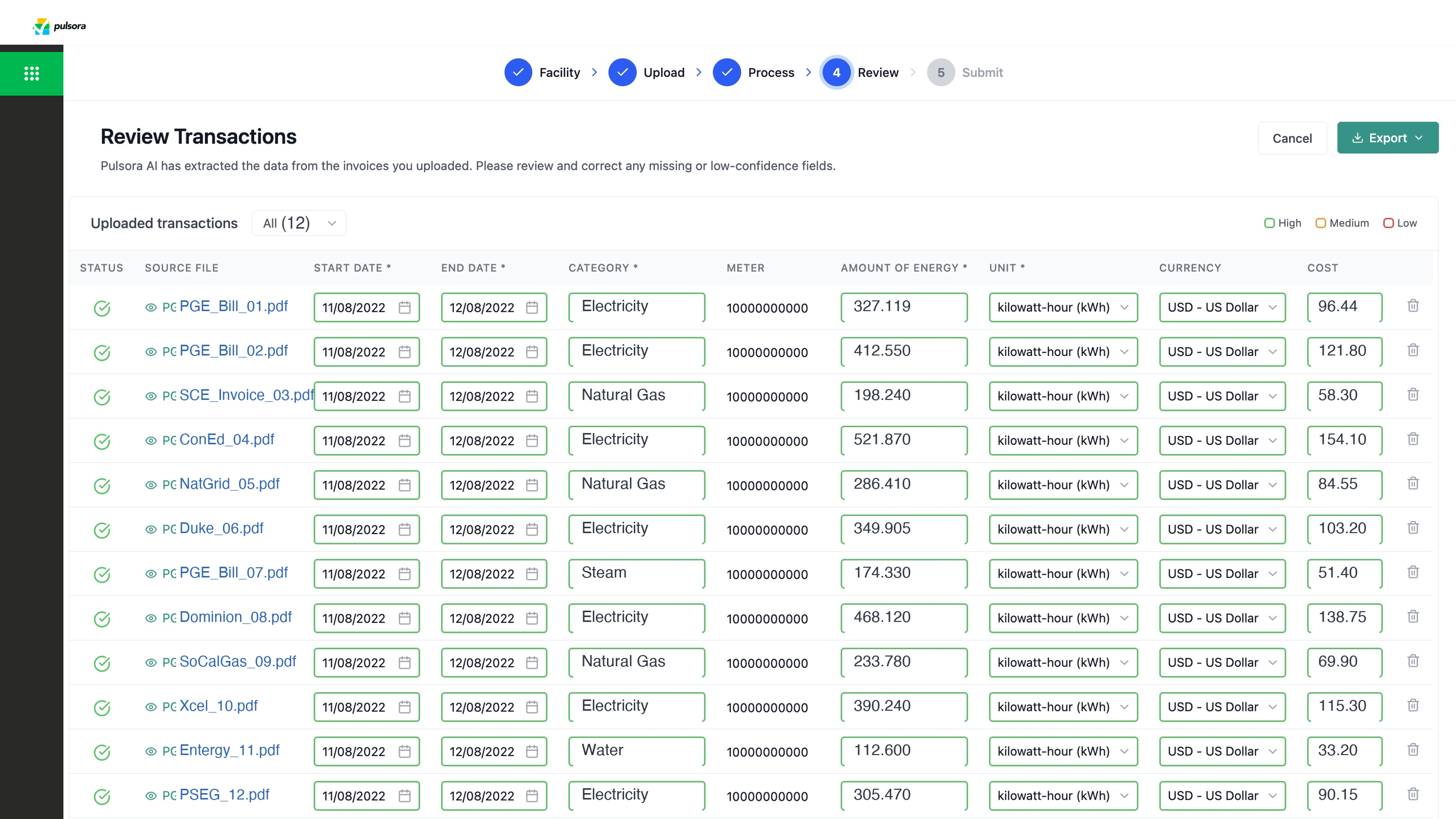
Task: Click the High confidence legend swatch
Action: tap(1269, 223)
